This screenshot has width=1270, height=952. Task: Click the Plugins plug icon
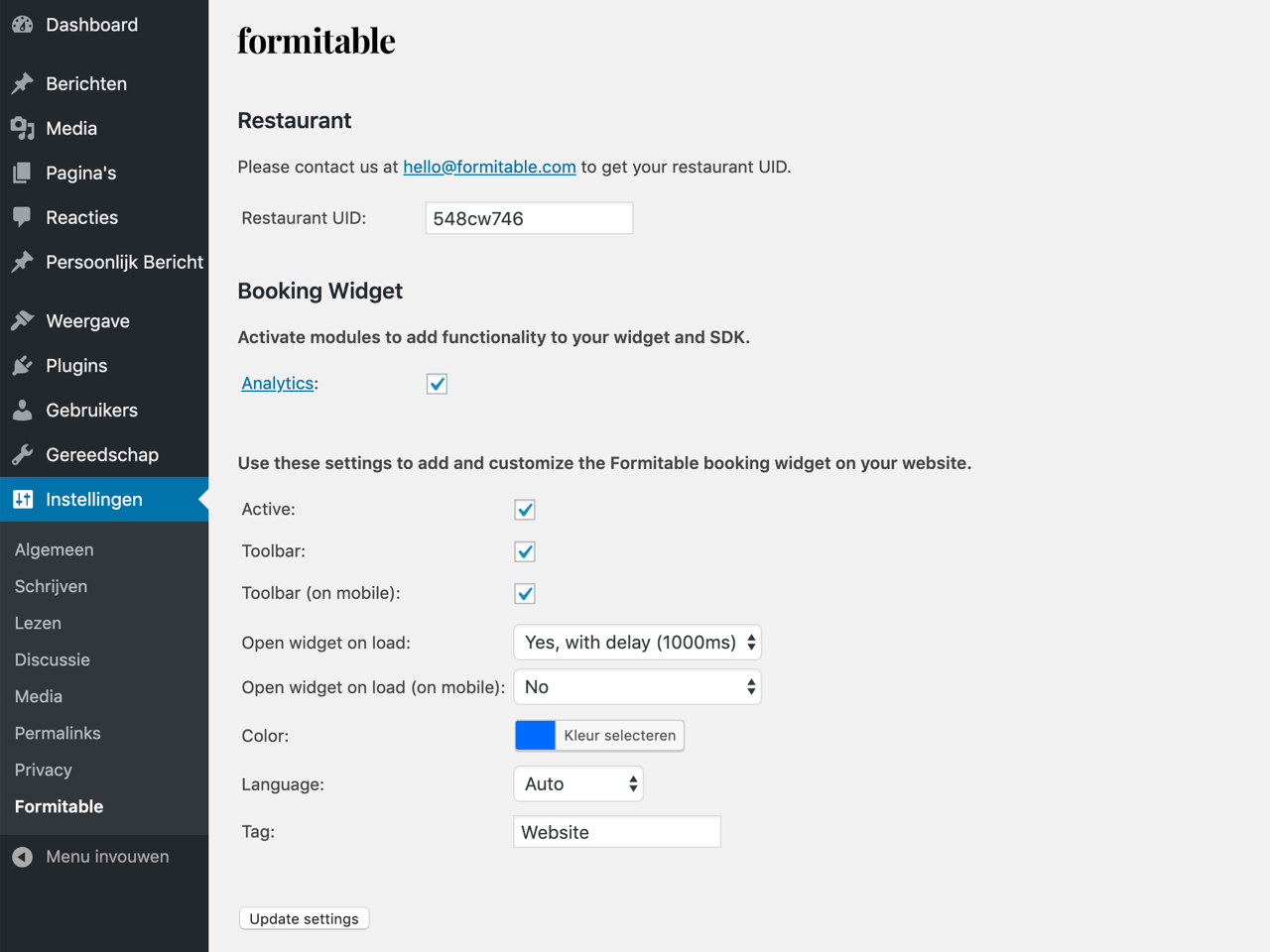tap(22, 365)
